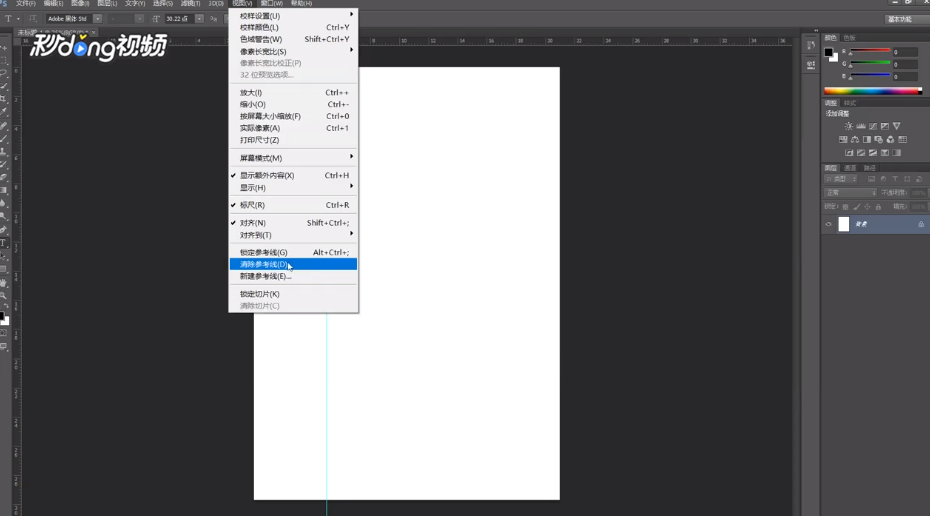930x516 pixels.
Task: Open the 文件(F) menu
Action: click(26, 4)
